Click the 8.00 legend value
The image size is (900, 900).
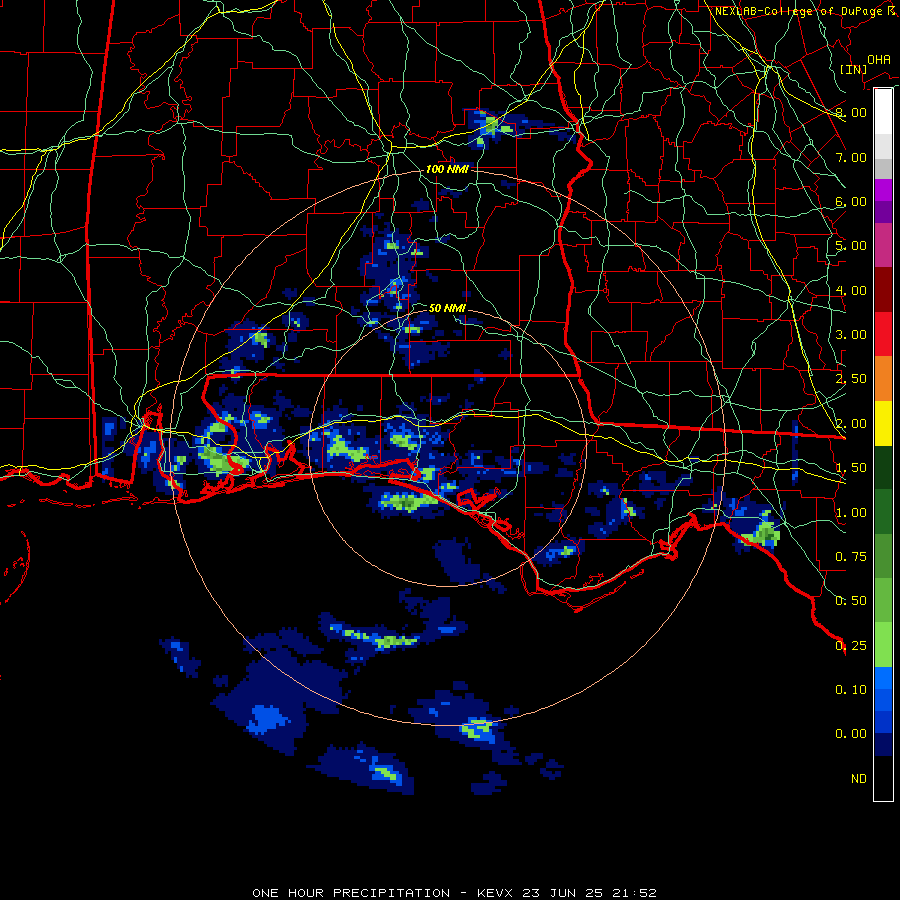pyautogui.click(x=851, y=112)
